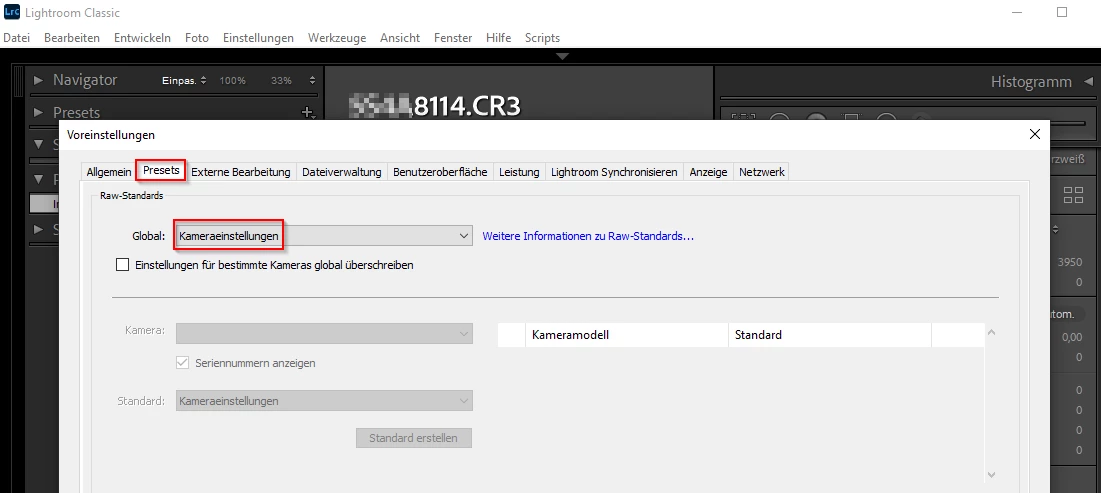Toggle the Seriennummern anzeigen checkbox

click(x=183, y=363)
